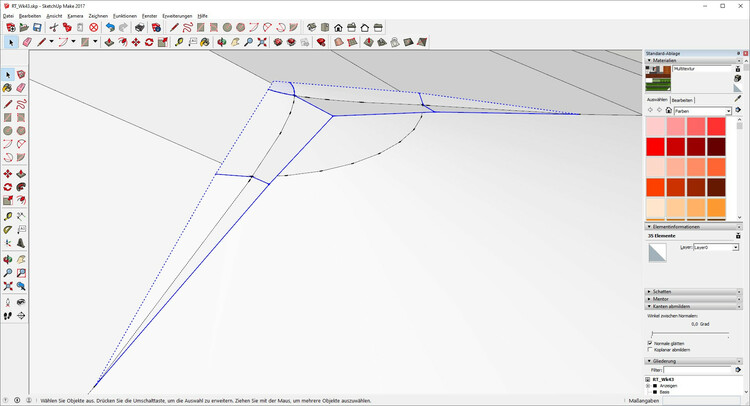Viewport: 750px width, 406px height.
Task: Expand the 'Mentor' panel
Action: pos(660,298)
